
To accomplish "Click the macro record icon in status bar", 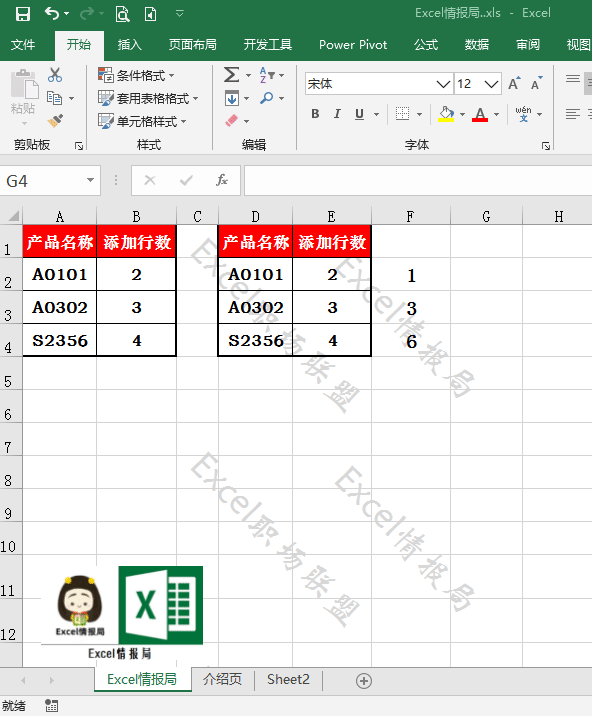I will (52, 705).
